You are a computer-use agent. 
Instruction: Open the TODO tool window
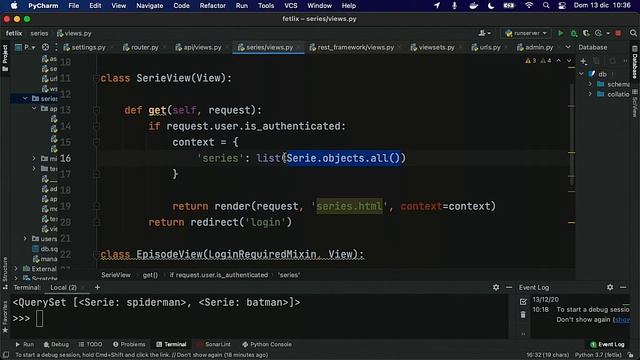point(90,344)
